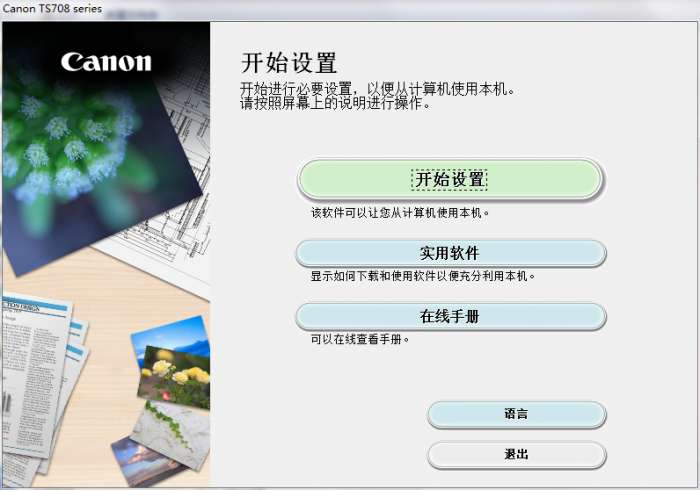Open the 实用软件 option
Viewport: 700px width, 490px height.
click(x=450, y=253)
